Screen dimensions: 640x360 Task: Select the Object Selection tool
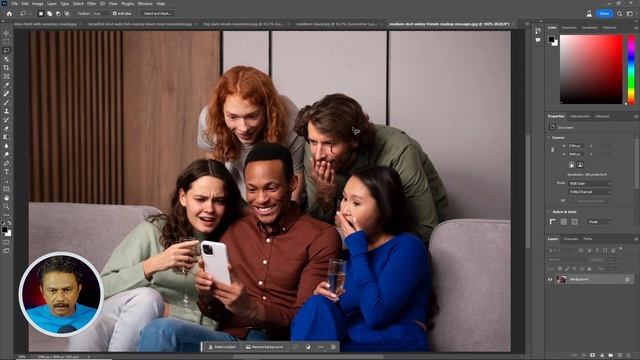(6, 59)
